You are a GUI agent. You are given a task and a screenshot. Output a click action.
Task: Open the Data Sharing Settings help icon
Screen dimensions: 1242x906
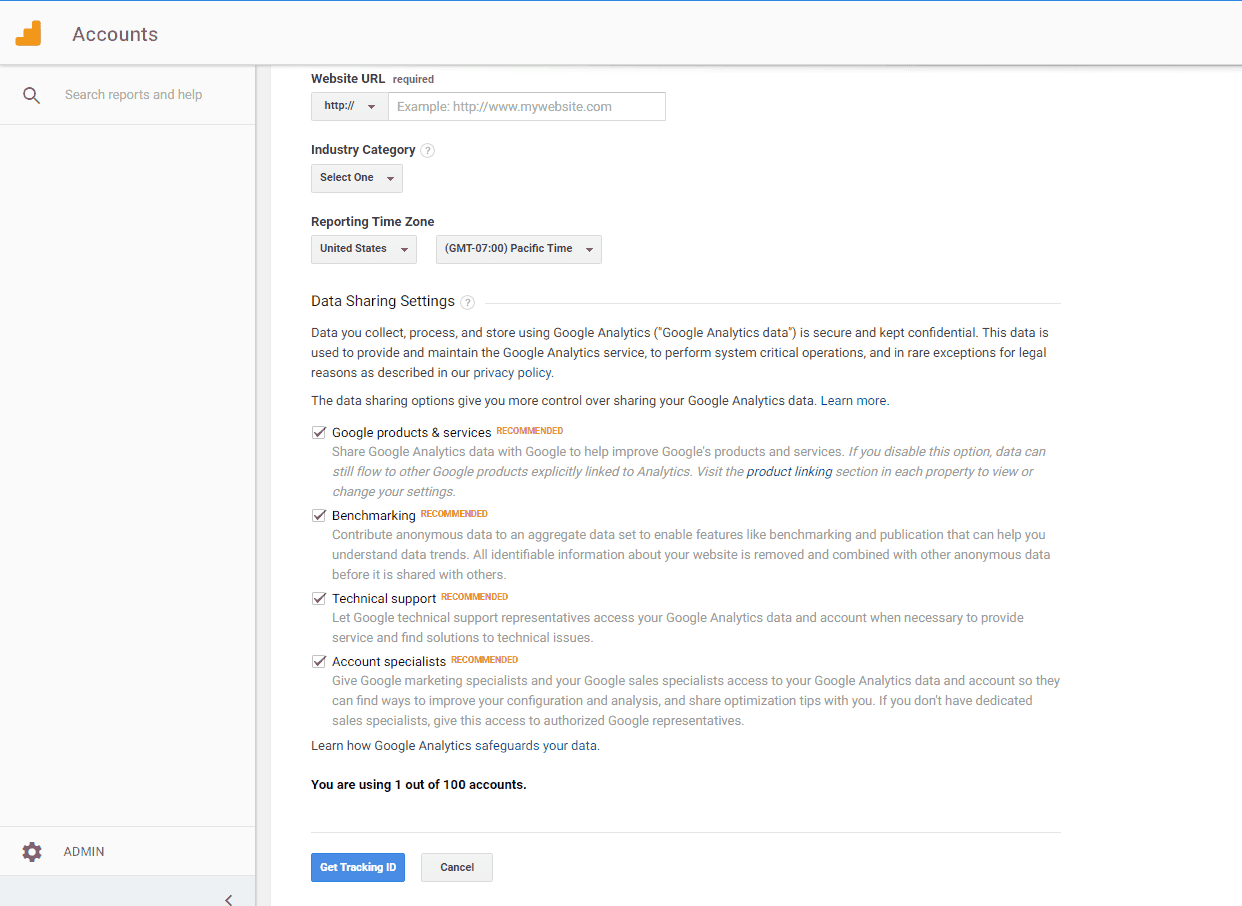[x=468, y=302]
